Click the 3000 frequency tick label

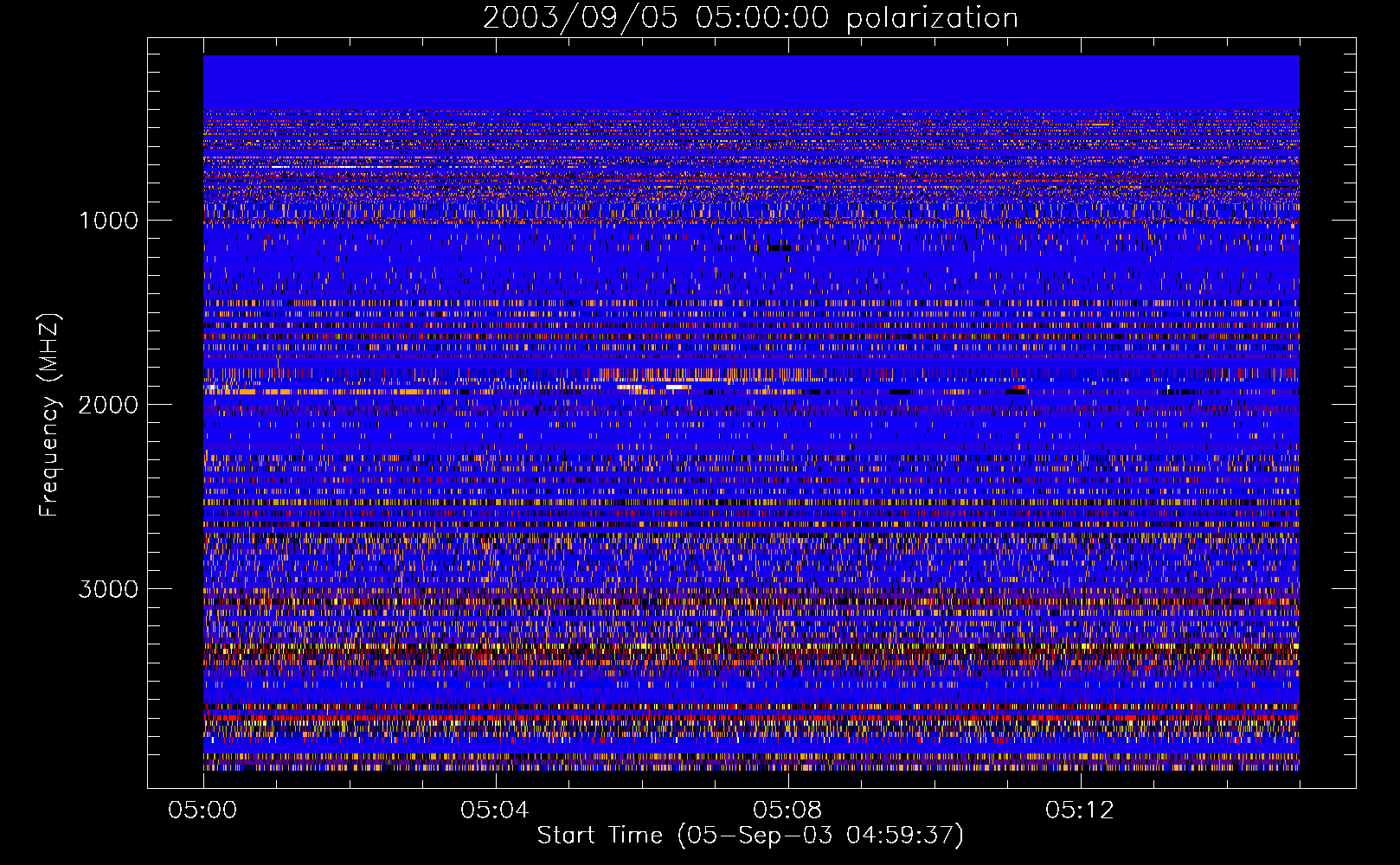(x=108, y=589)
